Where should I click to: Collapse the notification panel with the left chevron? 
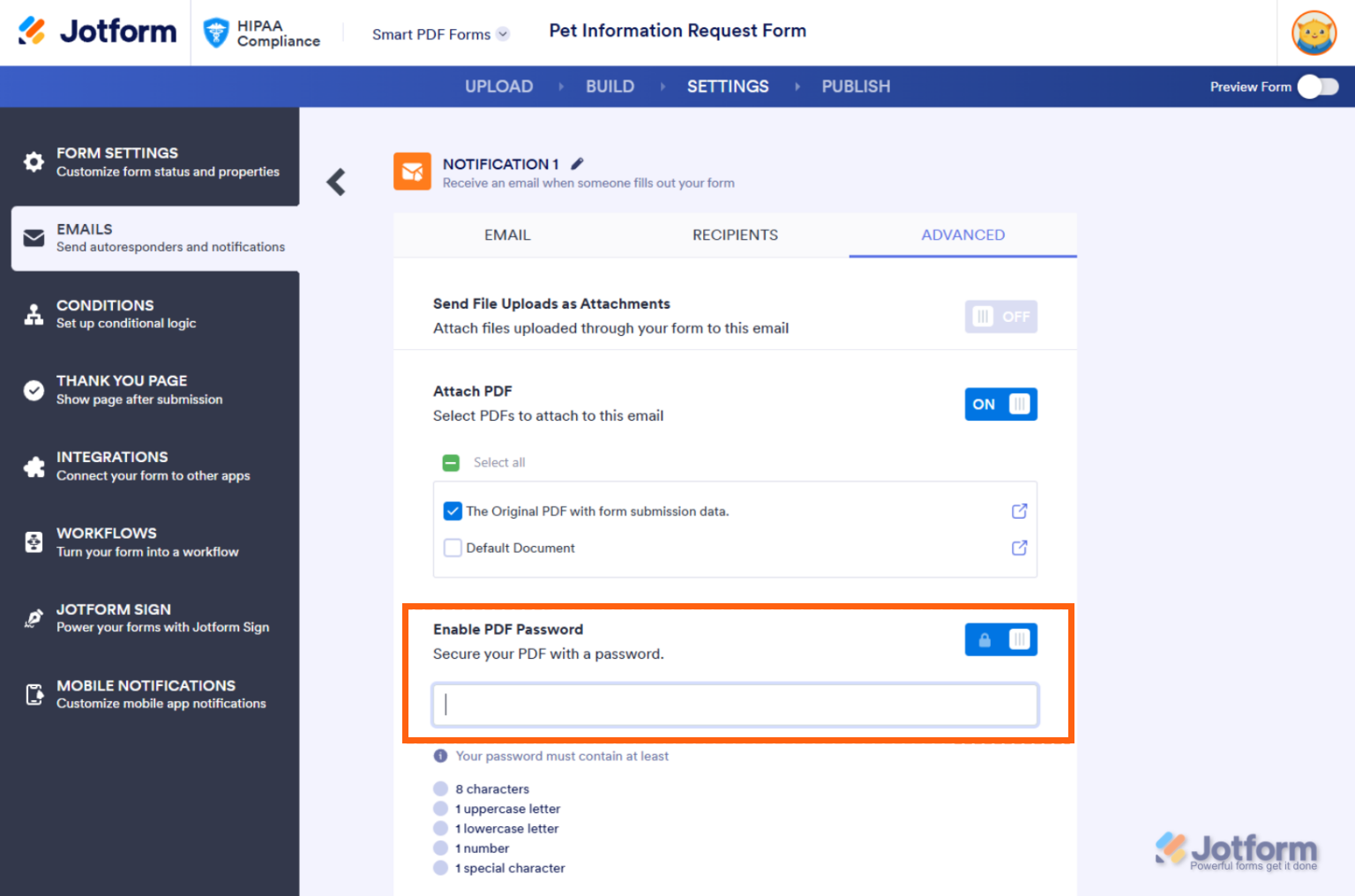(336, 181)
